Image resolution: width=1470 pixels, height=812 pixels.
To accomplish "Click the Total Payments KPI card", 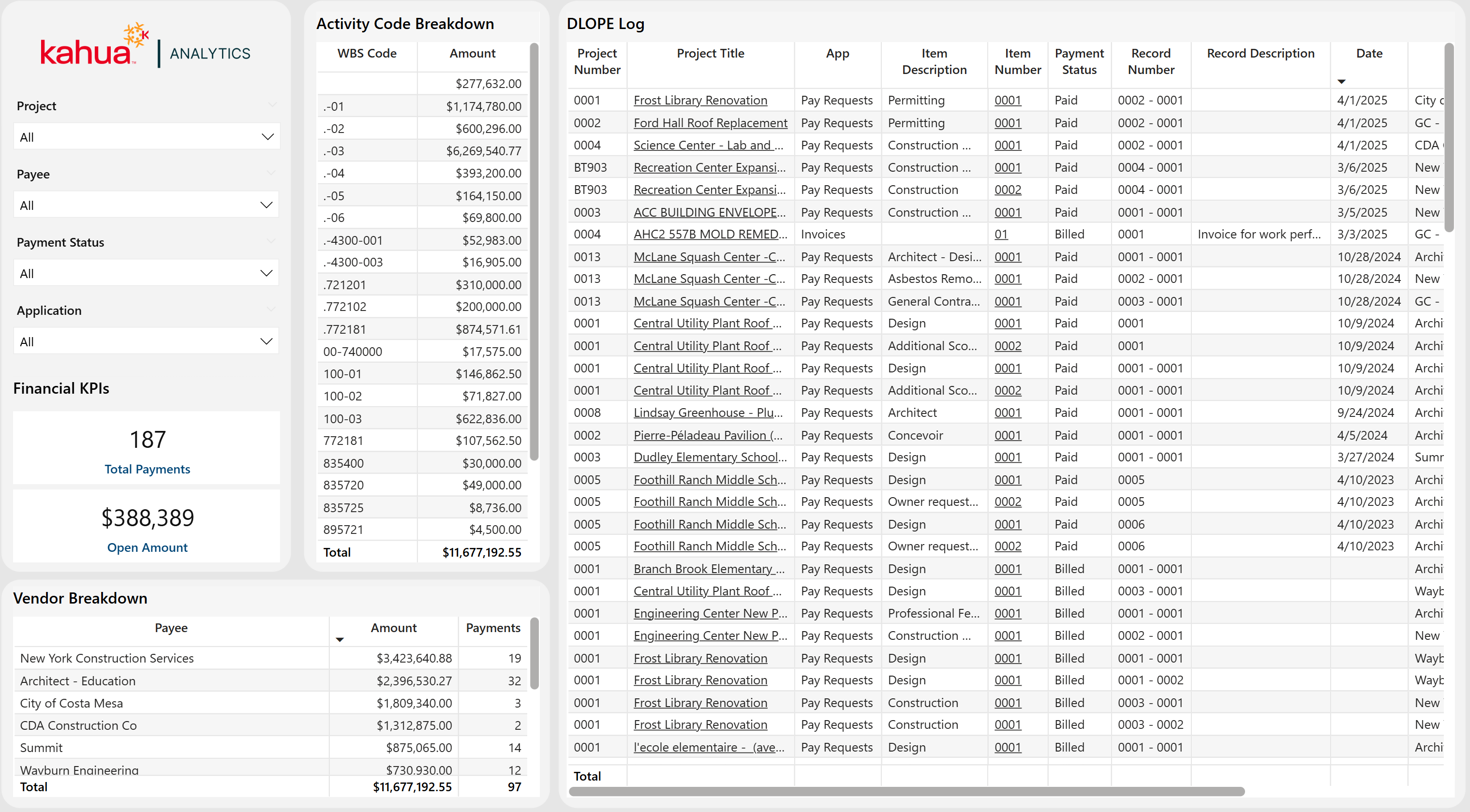I will coord(147,448).
